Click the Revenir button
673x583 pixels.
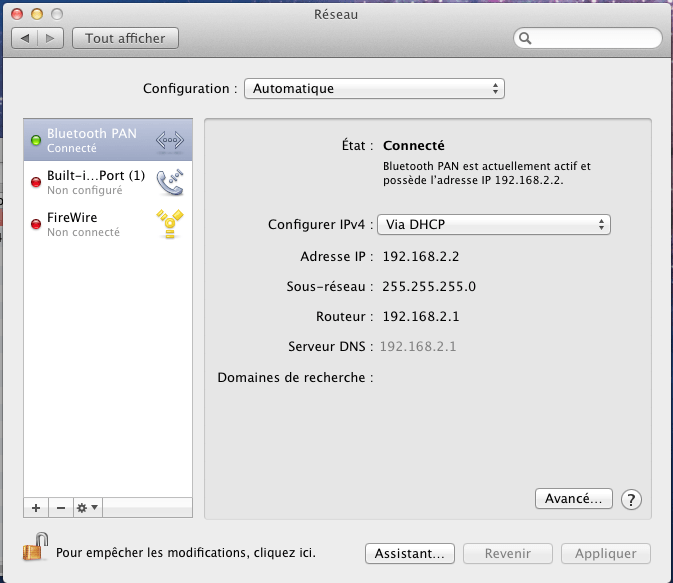pyautogui.click(x=508, y=553)
